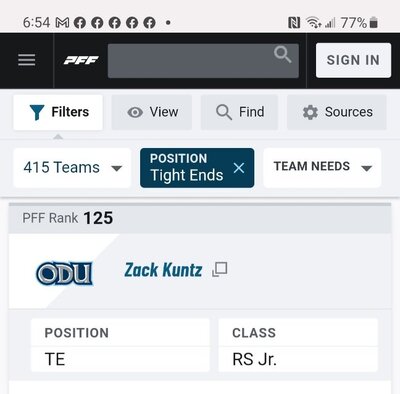Tap the Gmail notification icon in status bar
The width and height of the screenshot is (400, 394).
tap(62, 23)
